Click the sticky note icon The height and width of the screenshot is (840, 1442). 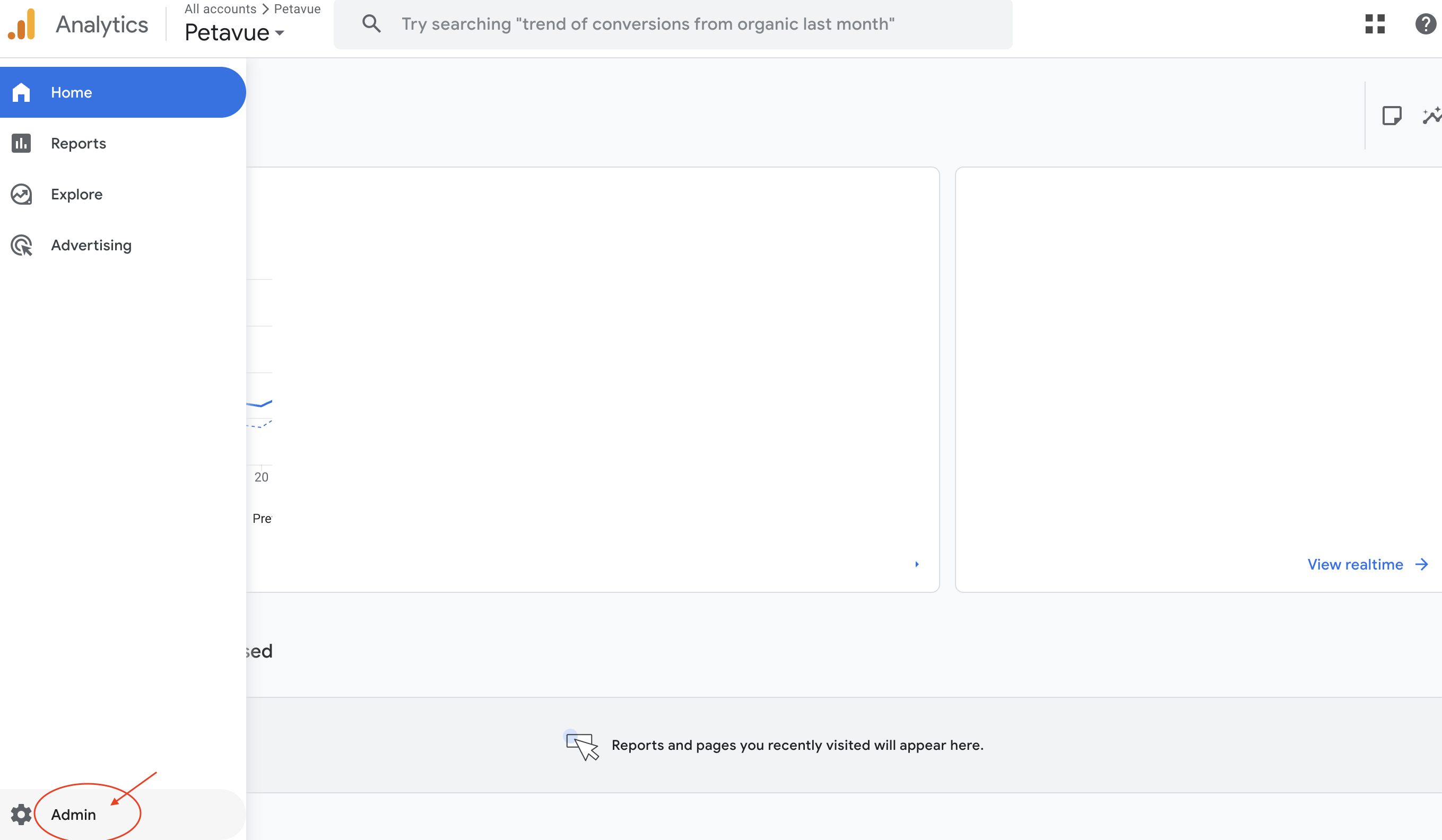click(1392, 116)
